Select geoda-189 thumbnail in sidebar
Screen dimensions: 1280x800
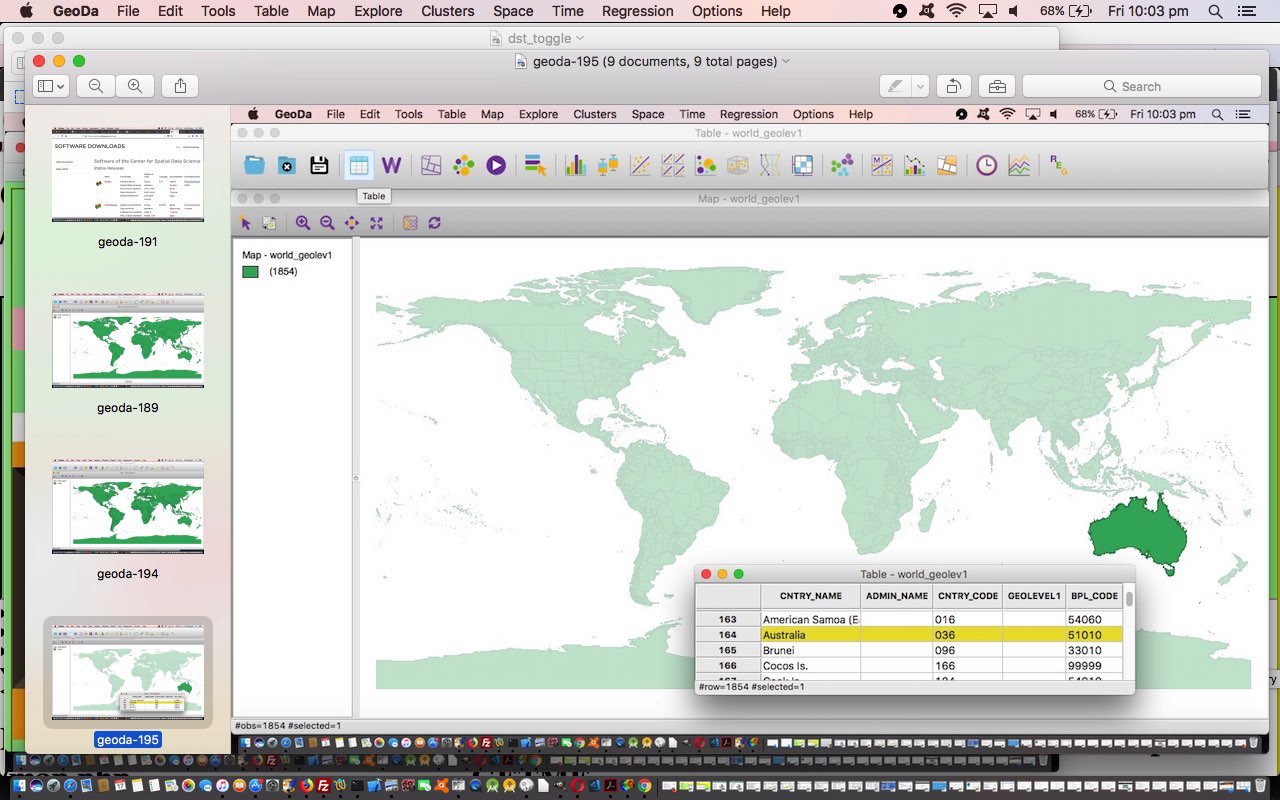(x=128, y=340)
